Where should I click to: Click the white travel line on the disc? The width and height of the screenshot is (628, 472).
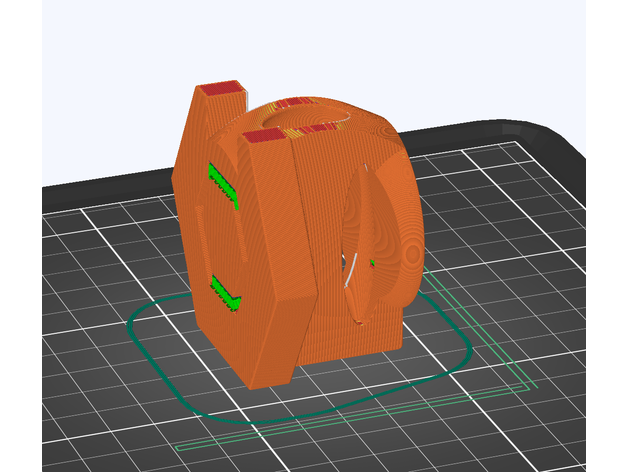point(350,272)
